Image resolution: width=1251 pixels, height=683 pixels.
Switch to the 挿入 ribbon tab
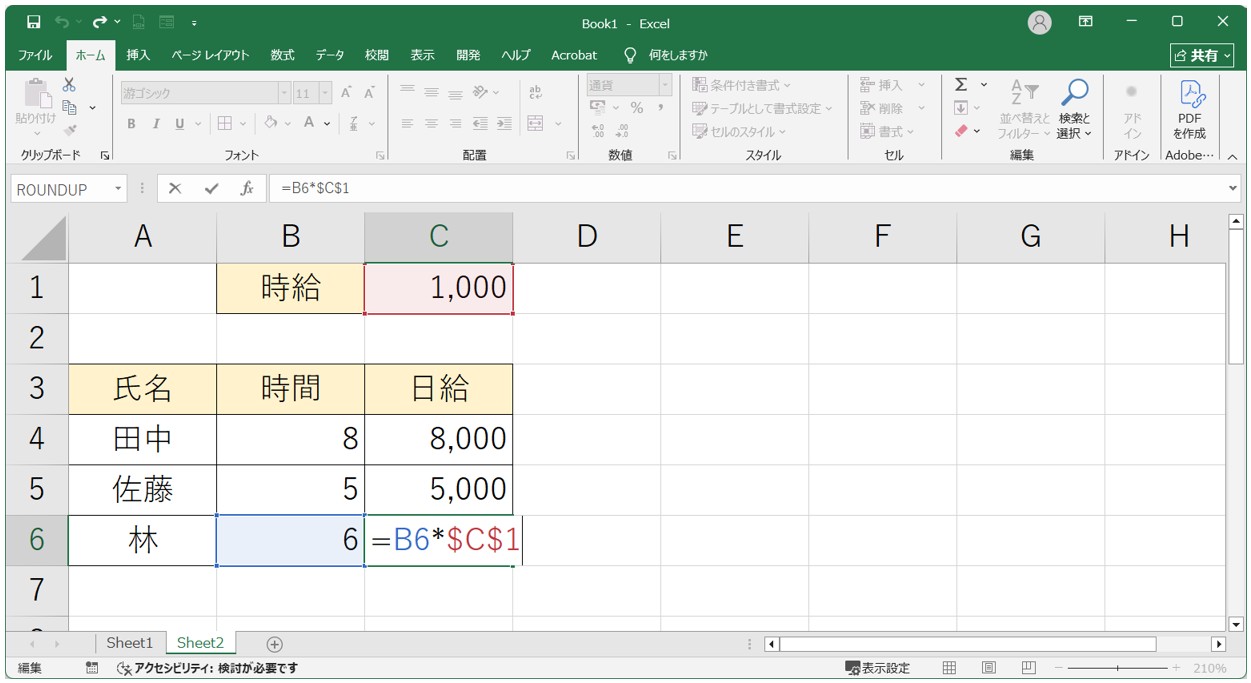coord(138,55)
